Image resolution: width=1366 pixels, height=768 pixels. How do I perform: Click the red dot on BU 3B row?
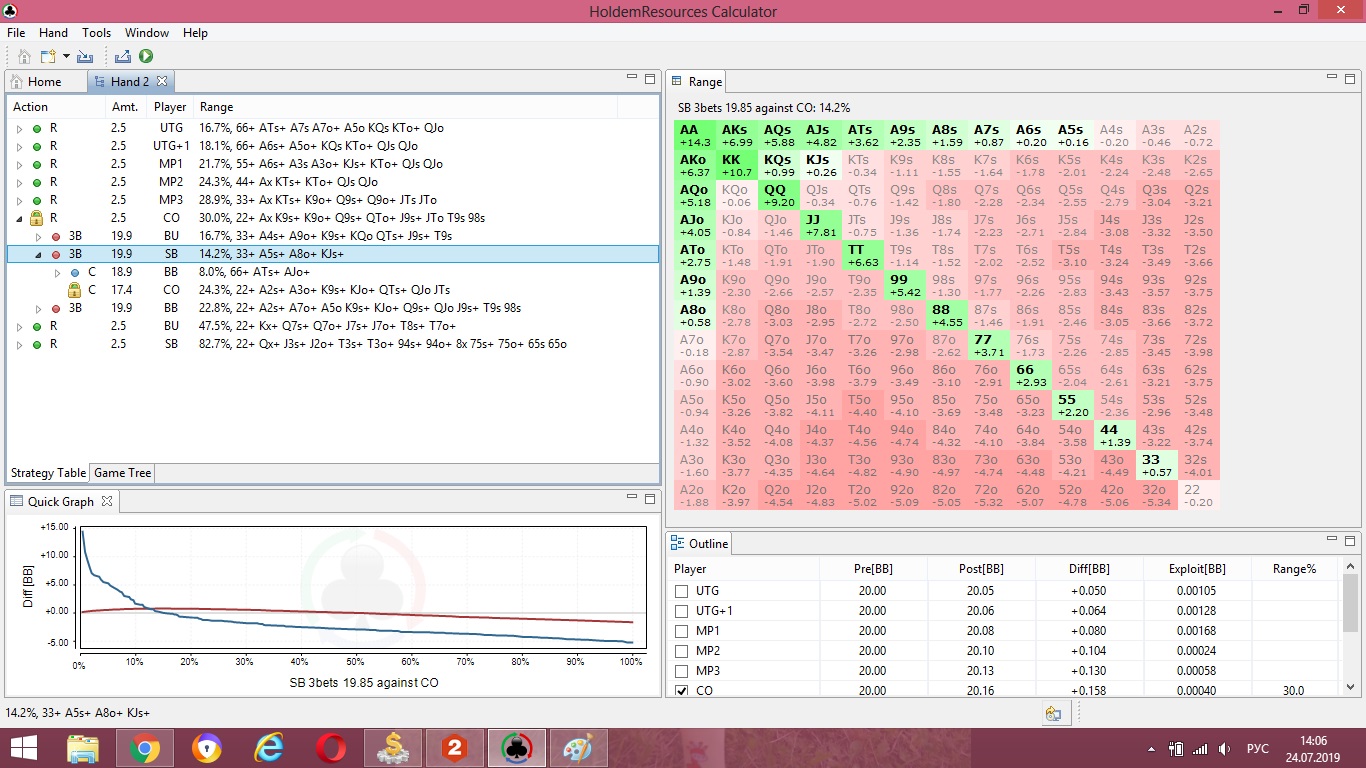click(56, 236)
